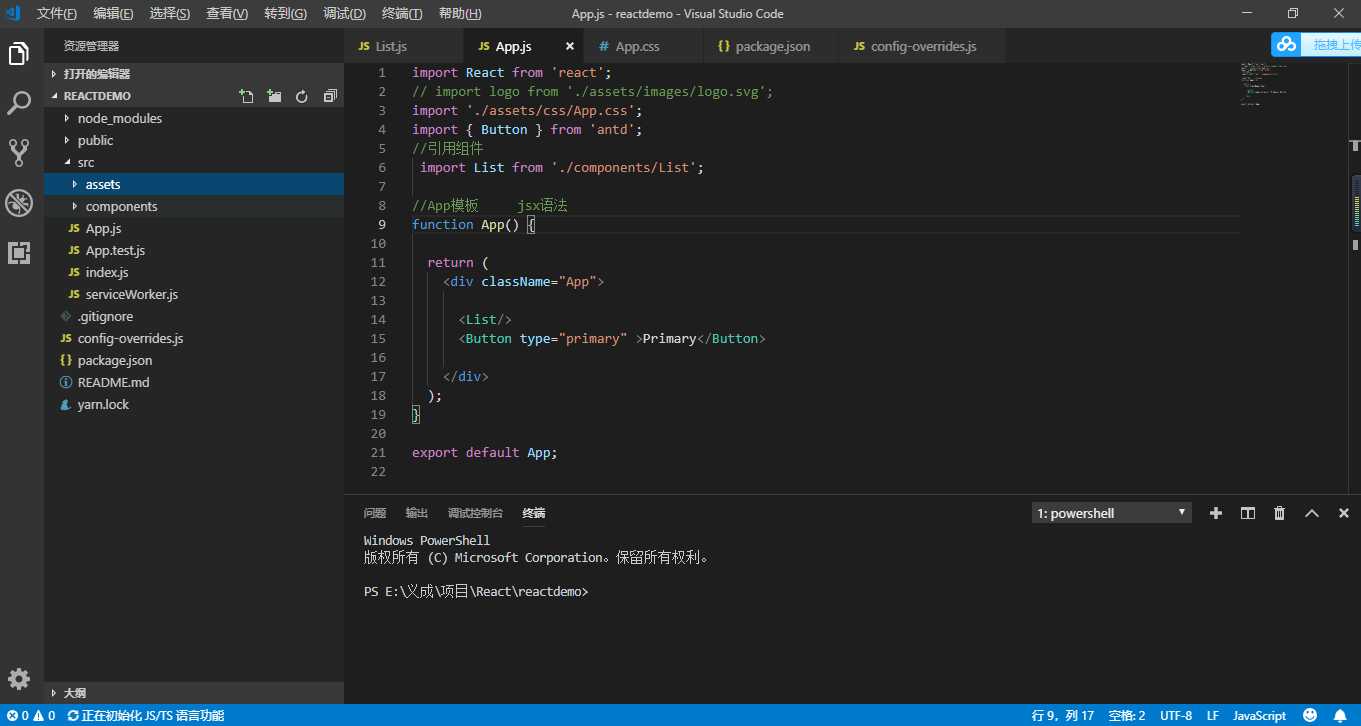Screen dimensions: 1361x726
Task: Open the Extensions view in activity bar
Action: coord(19,252)
